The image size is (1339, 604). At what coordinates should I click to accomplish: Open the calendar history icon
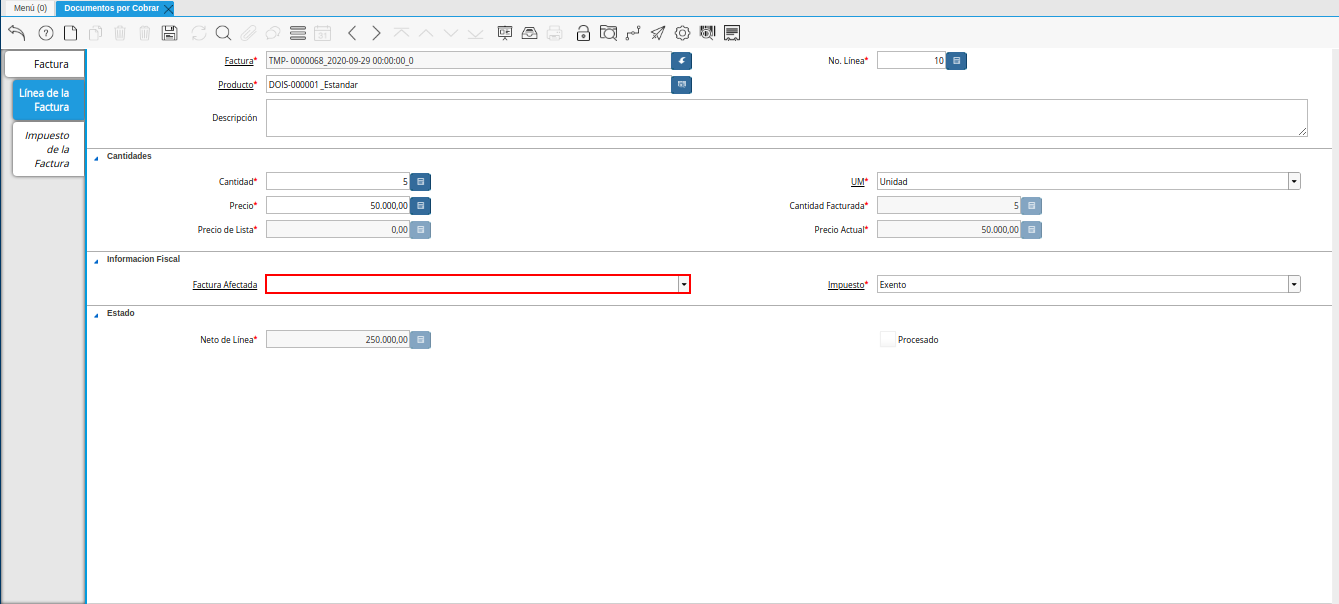click(x=322, y=33)
